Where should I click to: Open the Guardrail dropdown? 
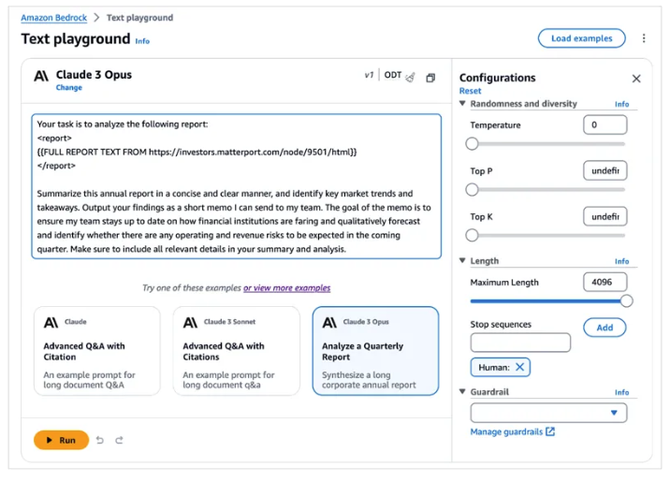tap(548, 411)
